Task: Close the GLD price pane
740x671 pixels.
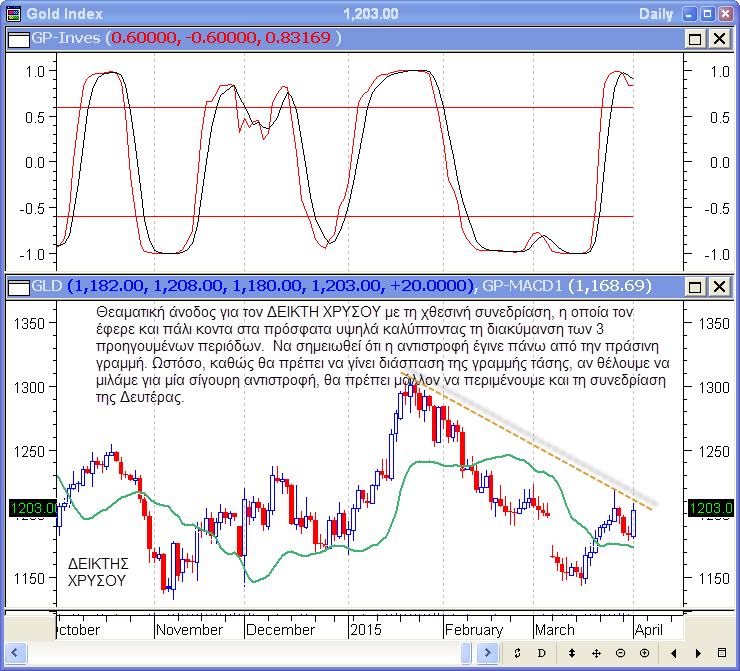Action: [x=720, y=286]
